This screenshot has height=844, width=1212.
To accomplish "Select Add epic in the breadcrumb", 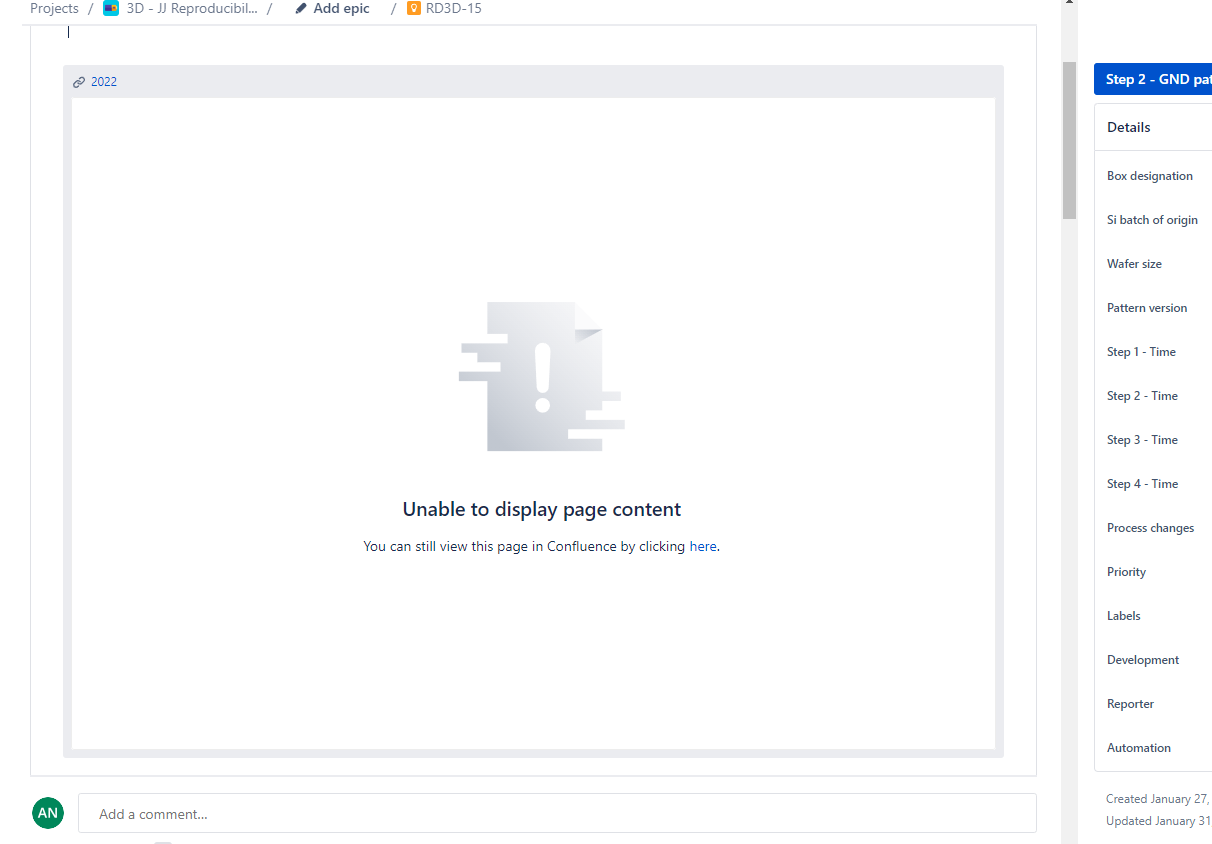I will [341, 8].
